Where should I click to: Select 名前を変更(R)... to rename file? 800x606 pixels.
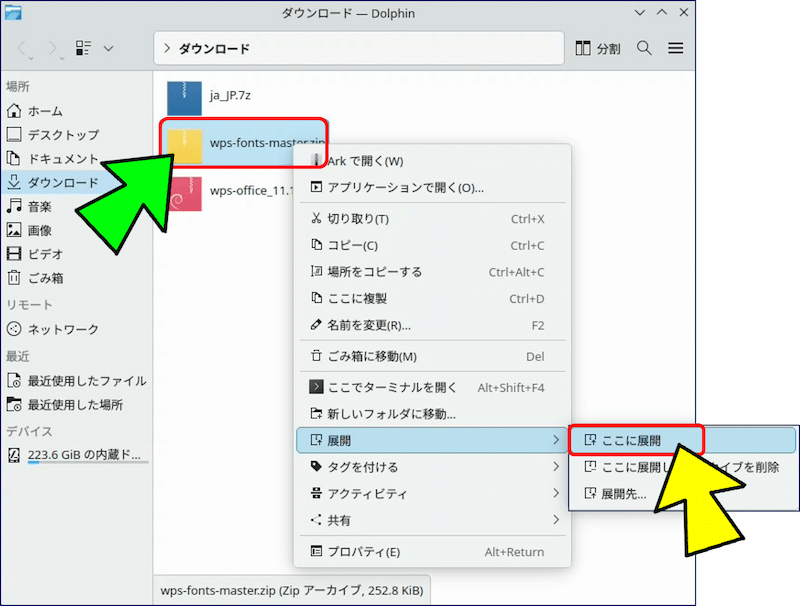(x=369, y=325)
